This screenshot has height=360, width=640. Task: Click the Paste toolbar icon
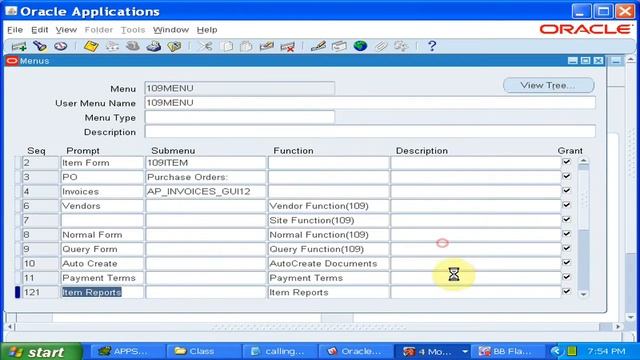(x=246, y=46)
